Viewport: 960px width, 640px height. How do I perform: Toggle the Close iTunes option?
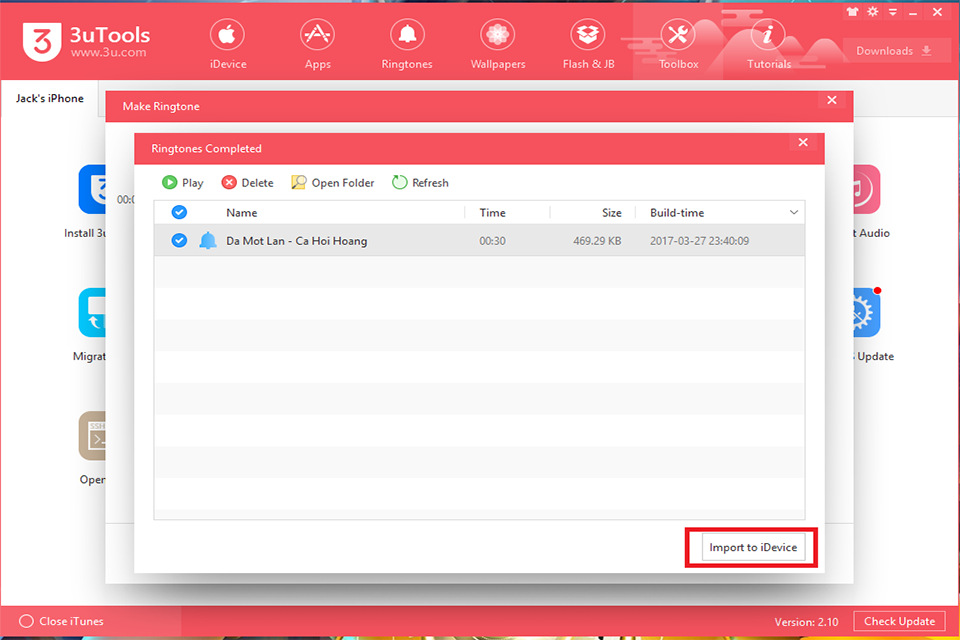[61, 621]
